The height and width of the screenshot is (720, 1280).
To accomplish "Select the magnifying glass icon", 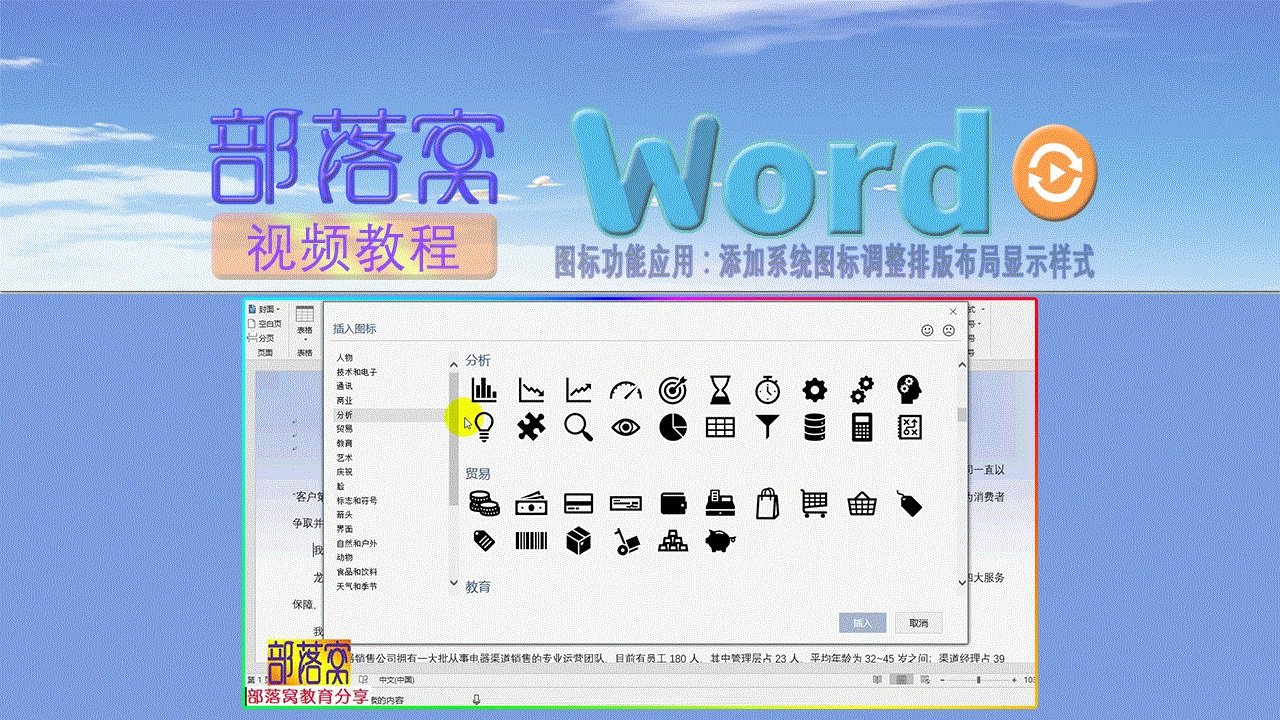I will (x=579, y=427).
